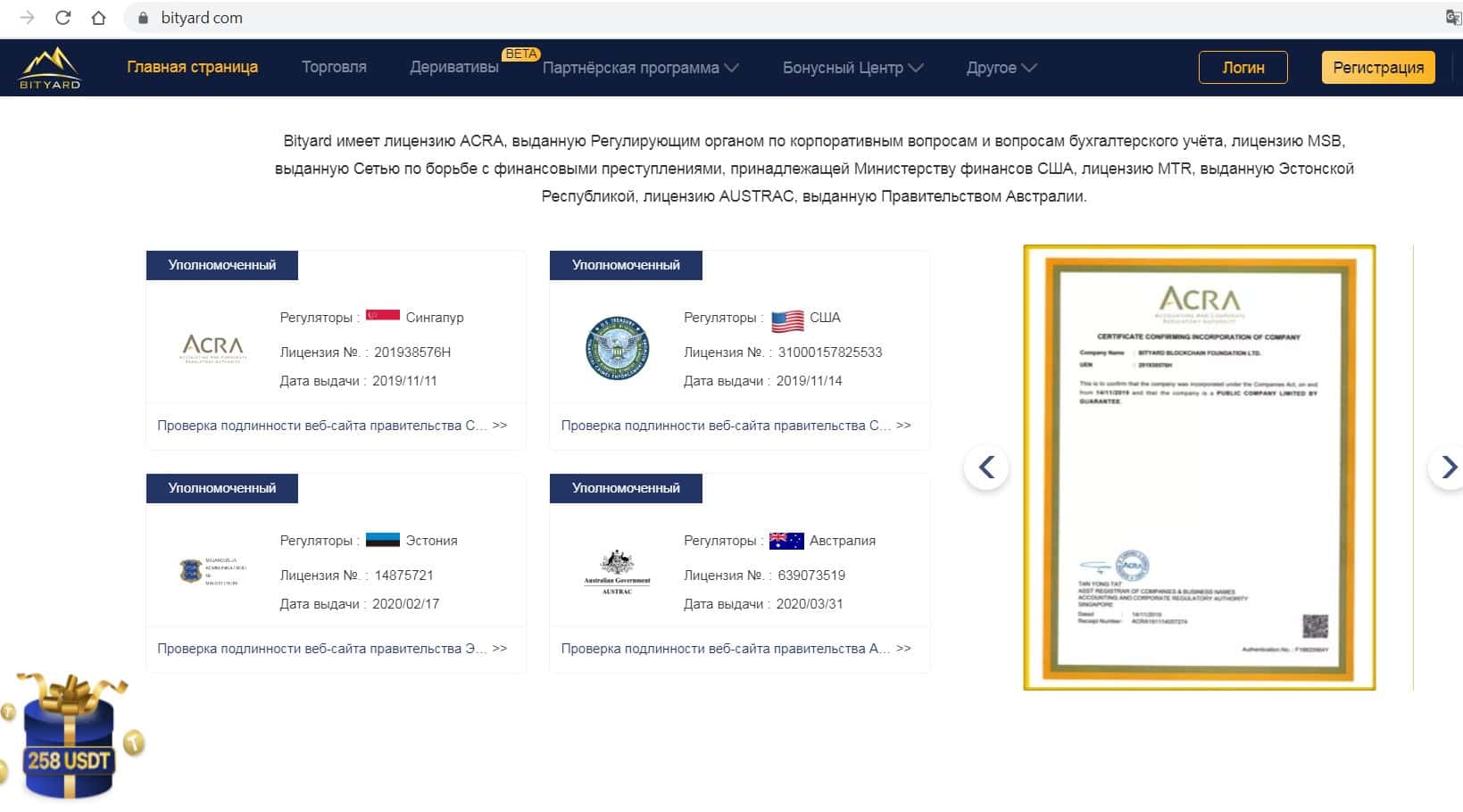Click the browser home icon
Screen dimensions: 1463x812
(98, 18)
